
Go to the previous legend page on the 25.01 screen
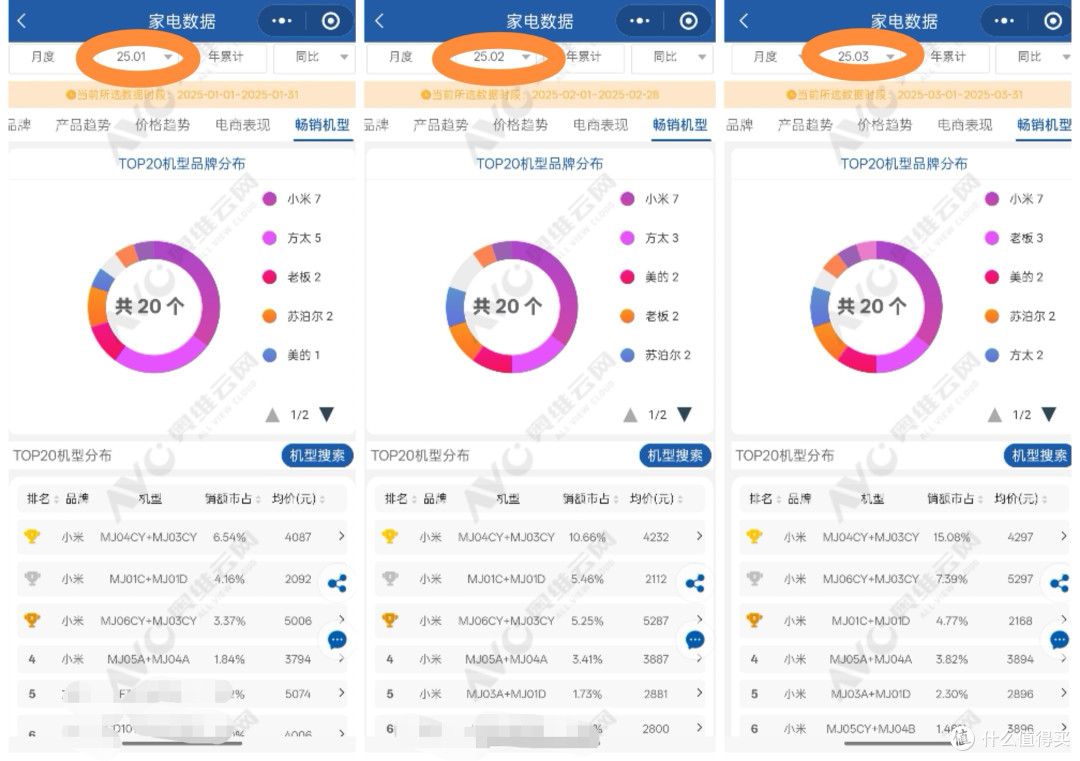point(273,415)
